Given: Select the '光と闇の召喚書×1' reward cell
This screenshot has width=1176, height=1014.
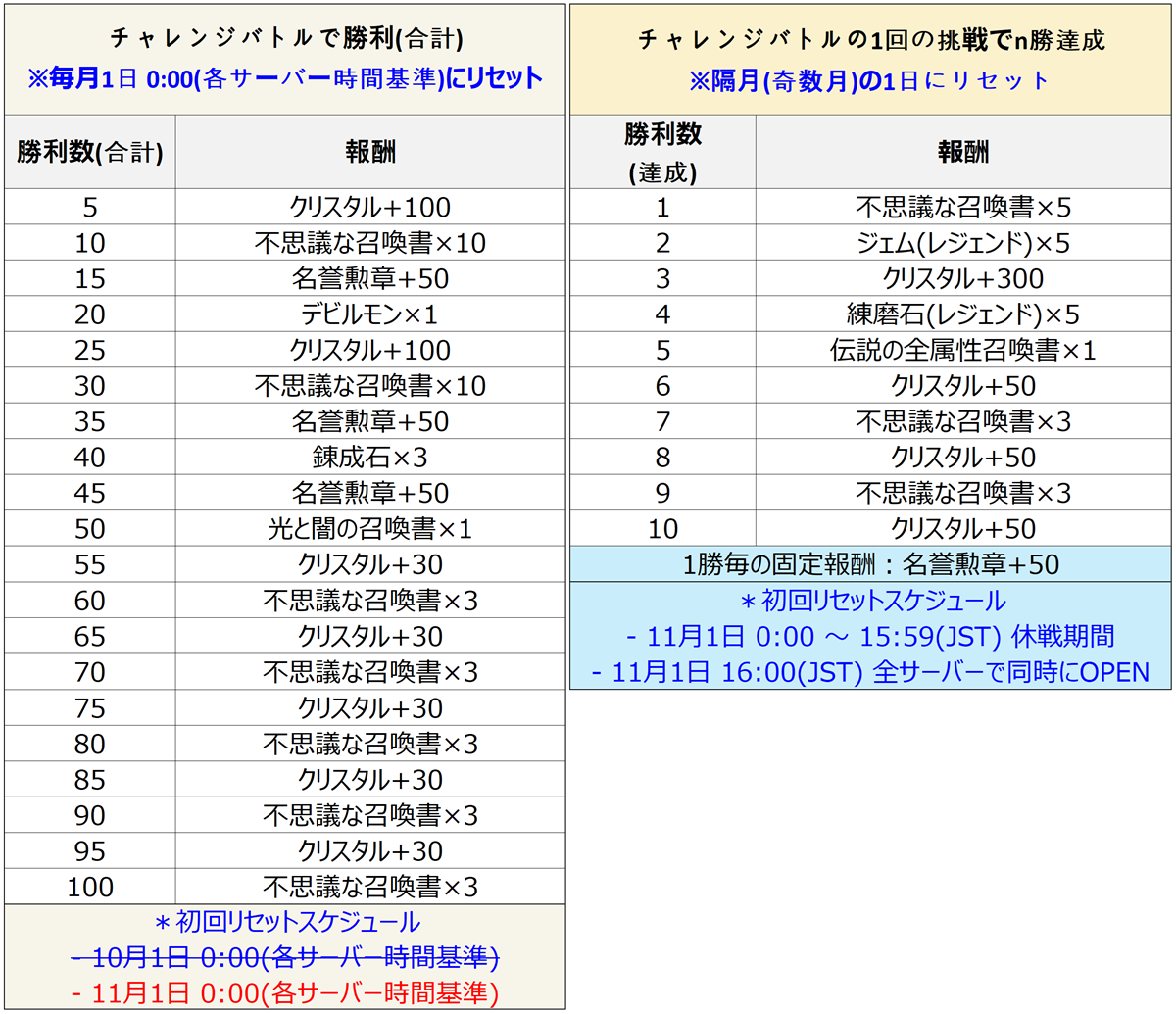Looking at the screenshot, I should (x=370, y=529).
